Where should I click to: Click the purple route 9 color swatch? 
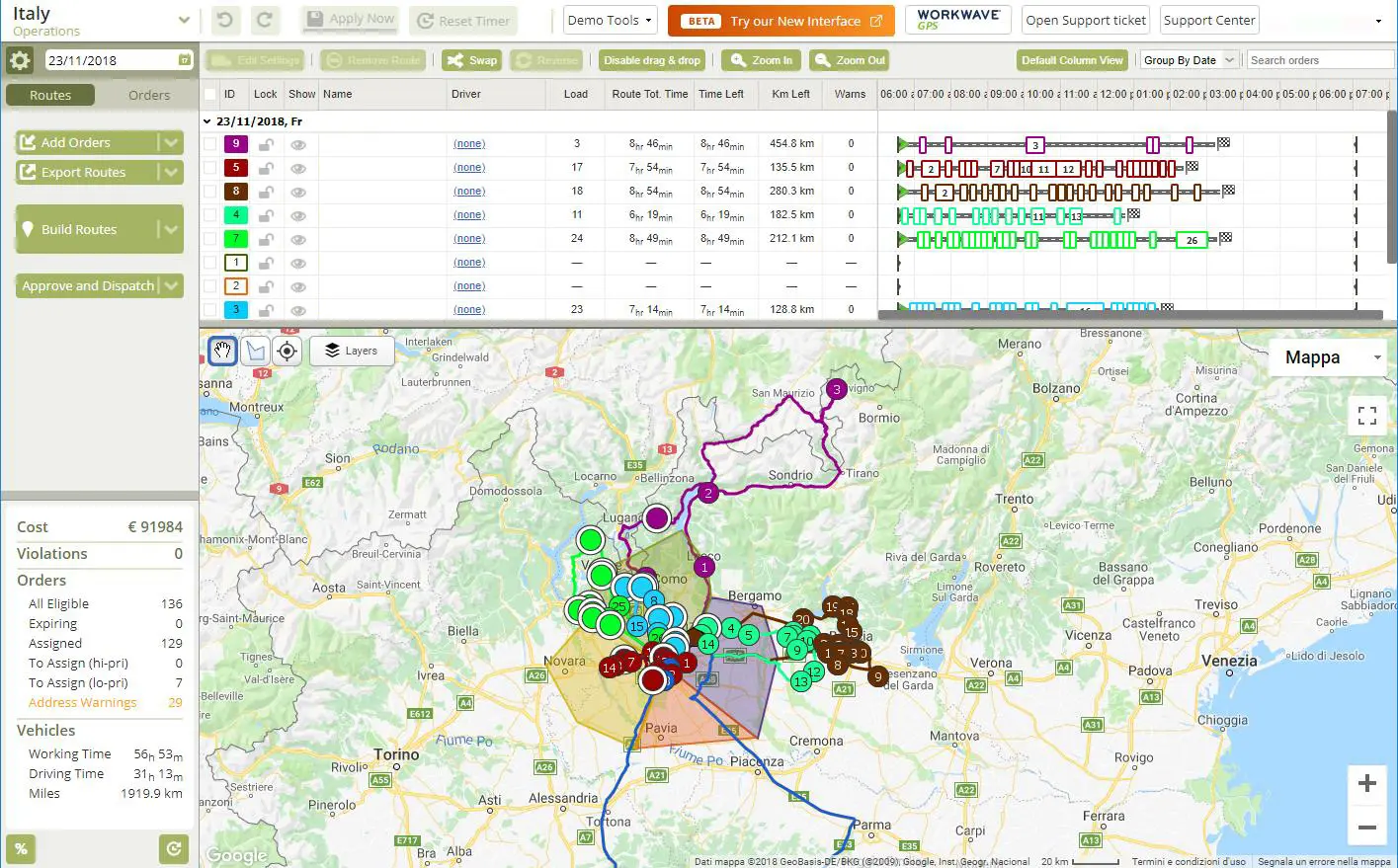(x=235, y=144)
